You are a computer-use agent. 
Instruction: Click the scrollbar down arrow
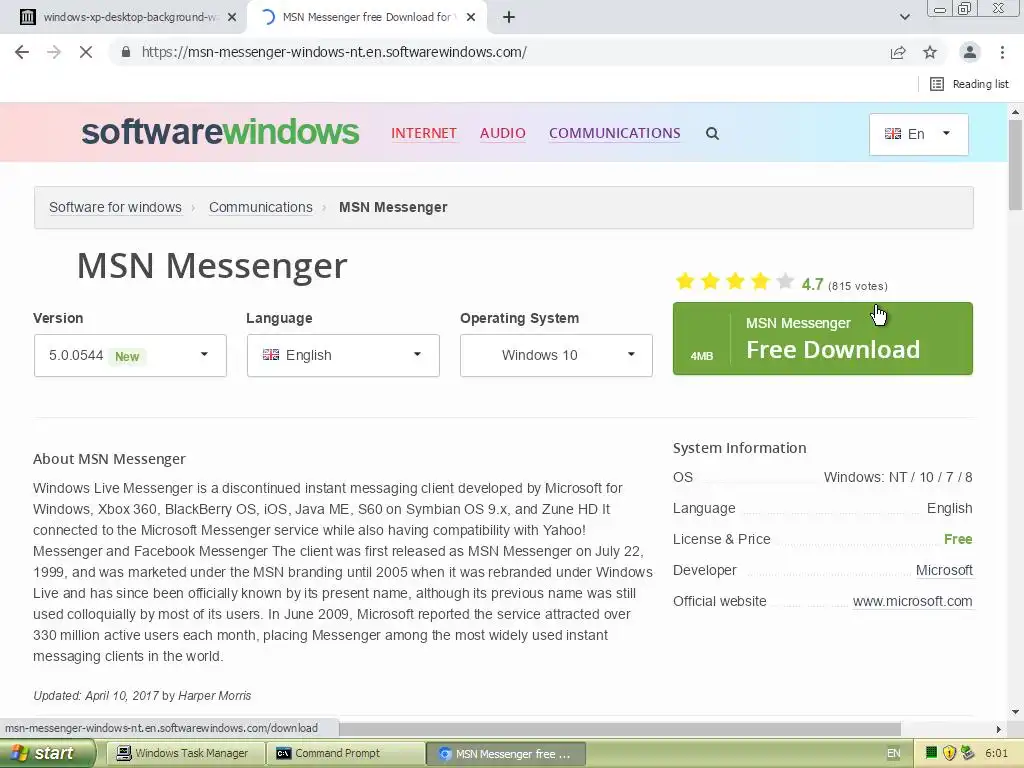(x=1016, y=712)
